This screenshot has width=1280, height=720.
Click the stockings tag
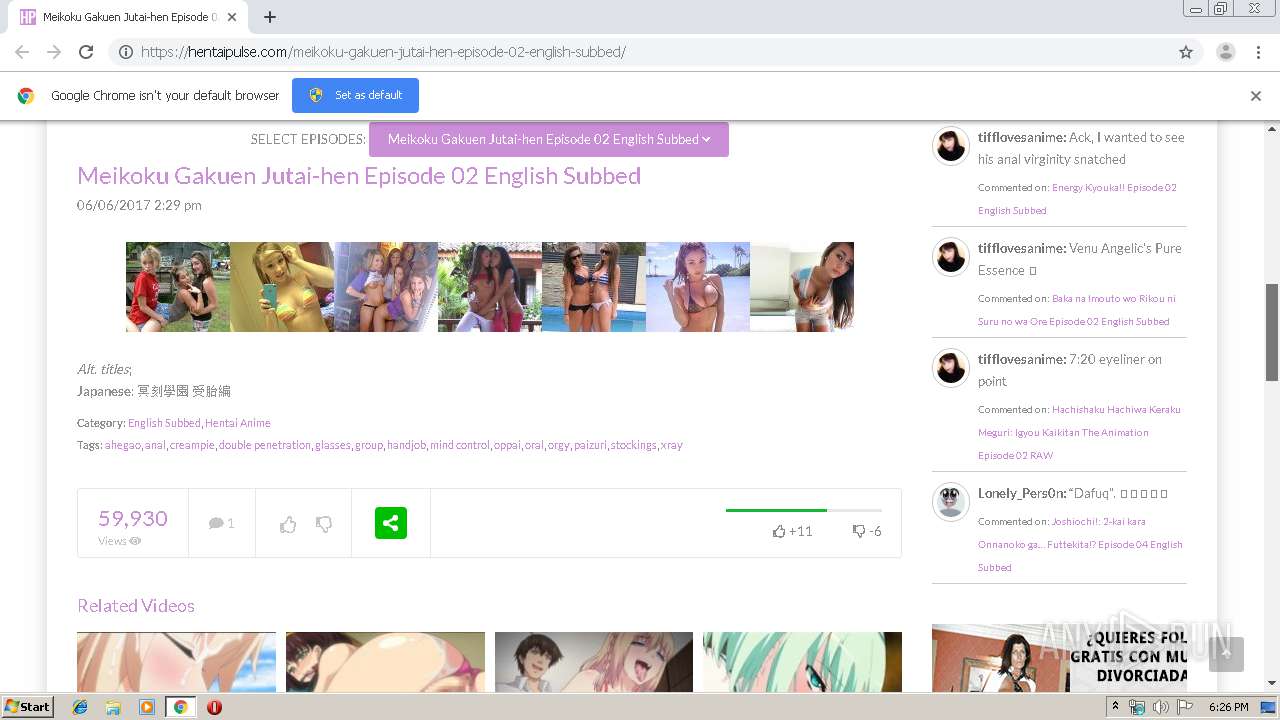(x=634, y=445)
